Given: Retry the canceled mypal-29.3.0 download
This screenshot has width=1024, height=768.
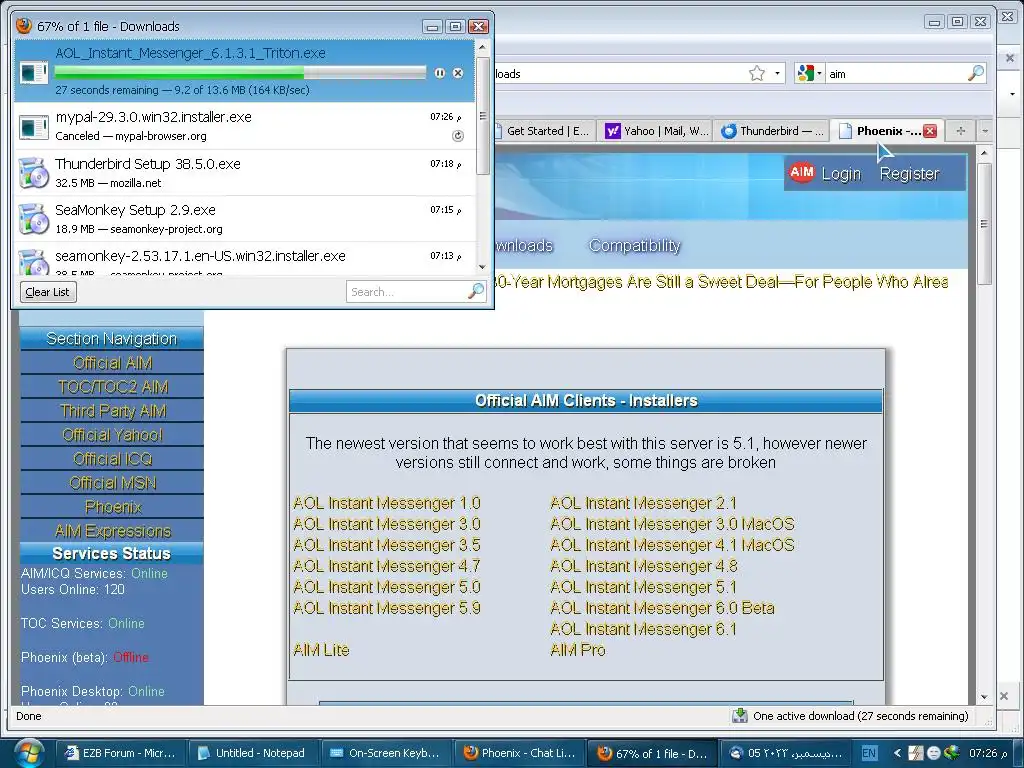Looking at the screenshot, I should click(x=458, y=136).
